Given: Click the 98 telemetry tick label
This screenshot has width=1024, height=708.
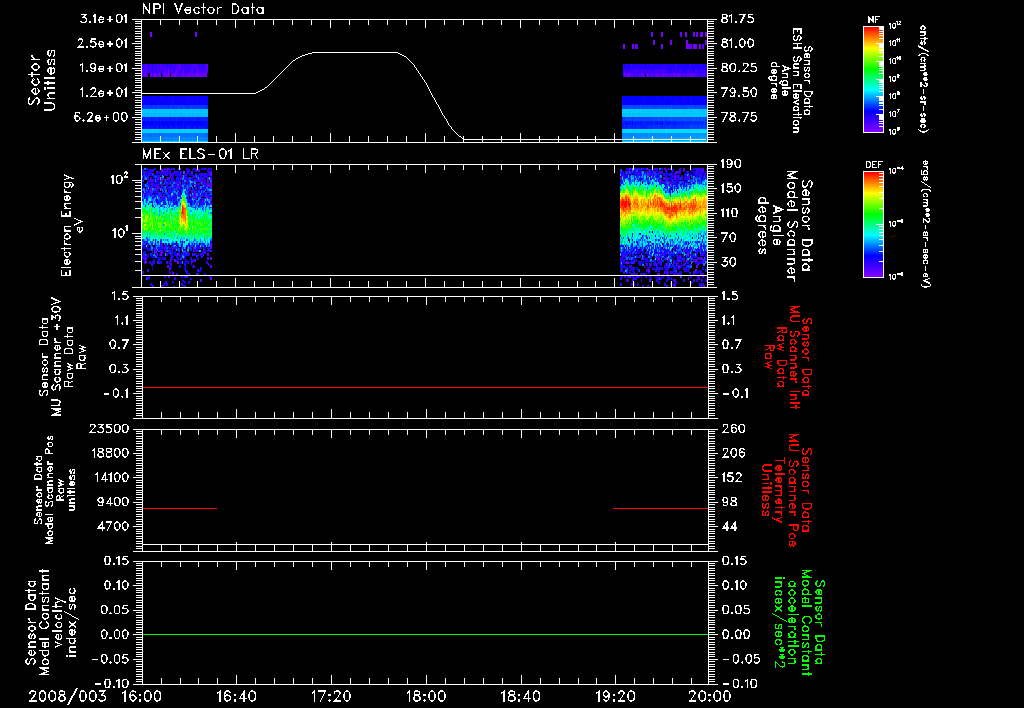Looking at the screenshot, I should tap(728, 502).
